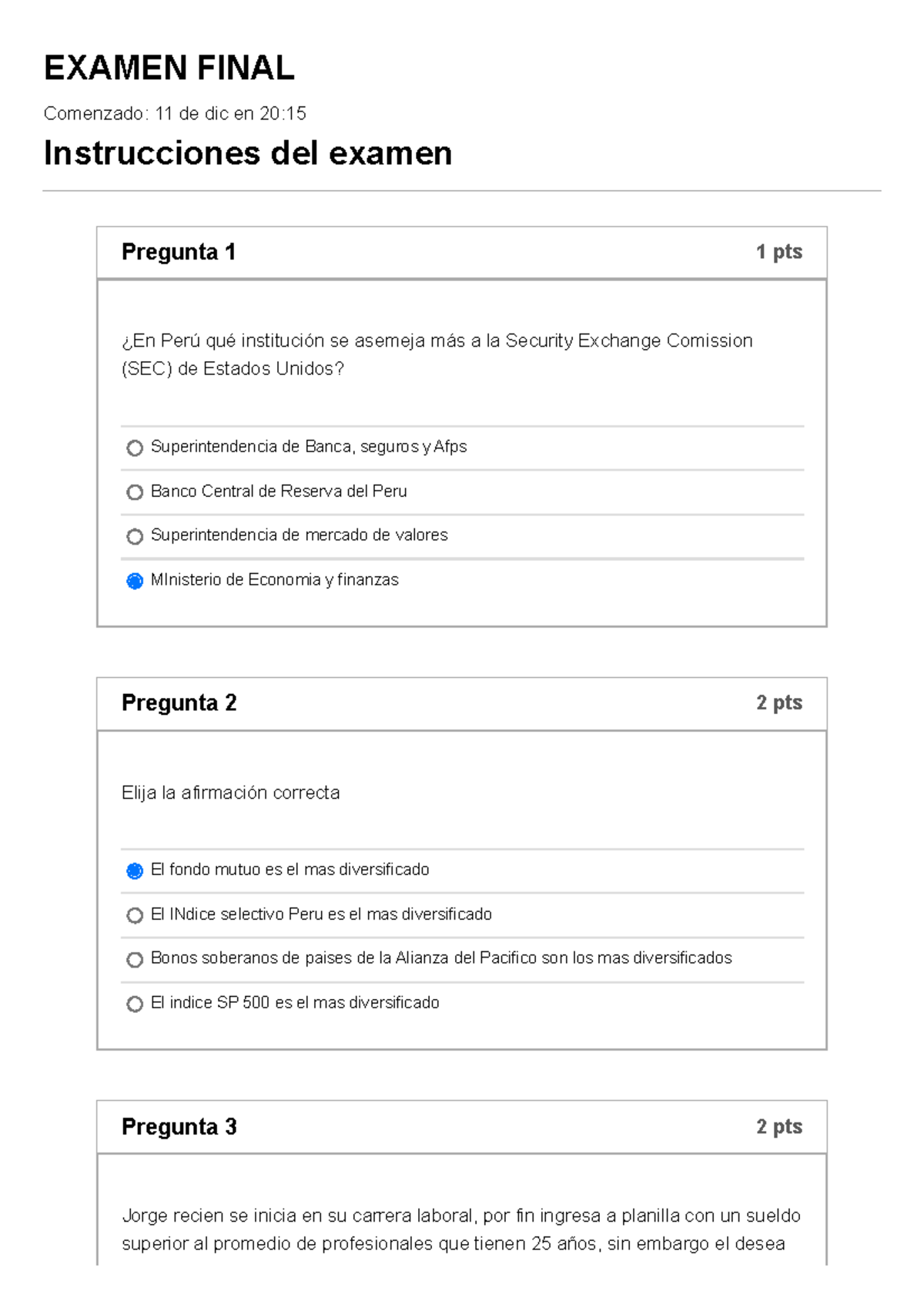Image resolution: width=924 pixels, height=1308 pixels.
Task: Select El fondo mutuo es el mas diversificado
Action: pyautogui.click(x=136, y=870)
